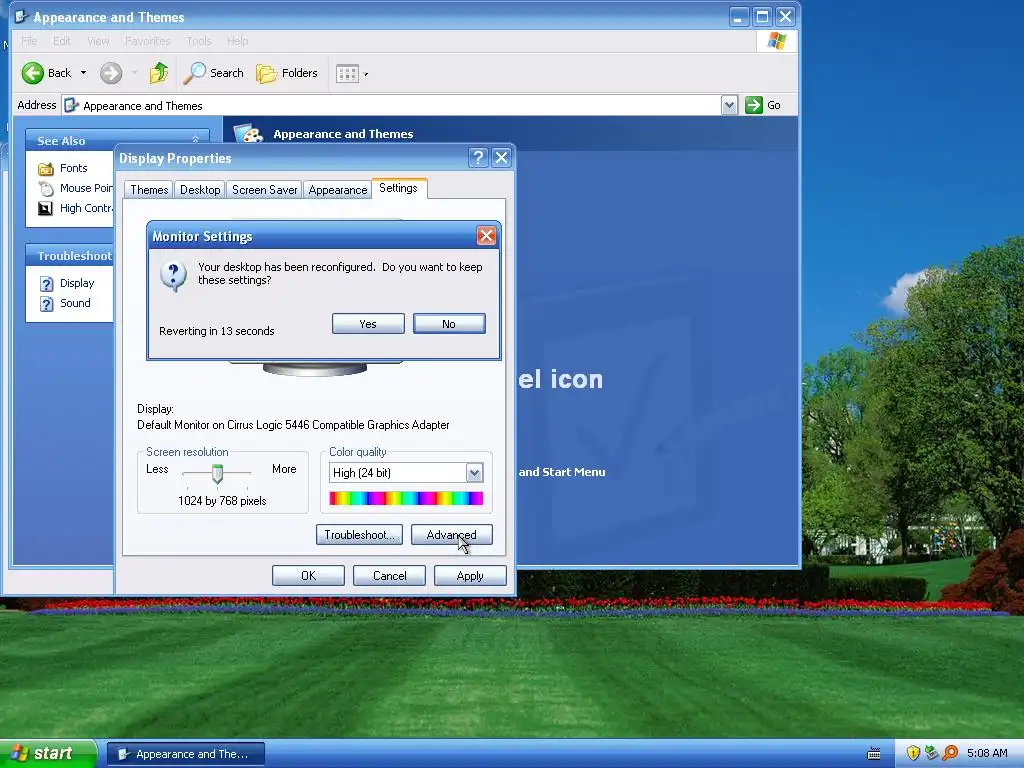Open the Edit menu
The image size is (1024, 768).
pyautogui.click(x=61, y=40)
